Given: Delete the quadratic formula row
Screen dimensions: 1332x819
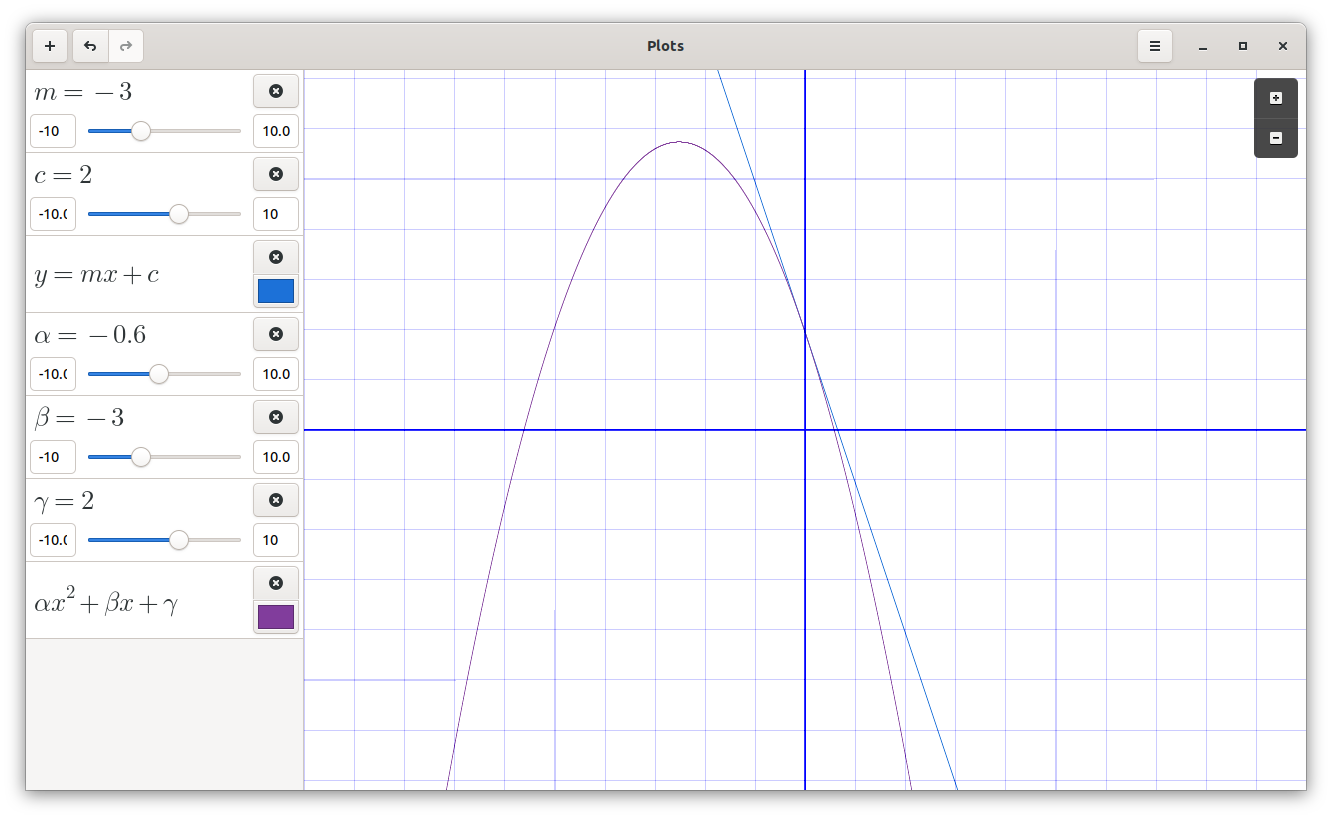Looking at the screenshot, I should coord(276,583).
